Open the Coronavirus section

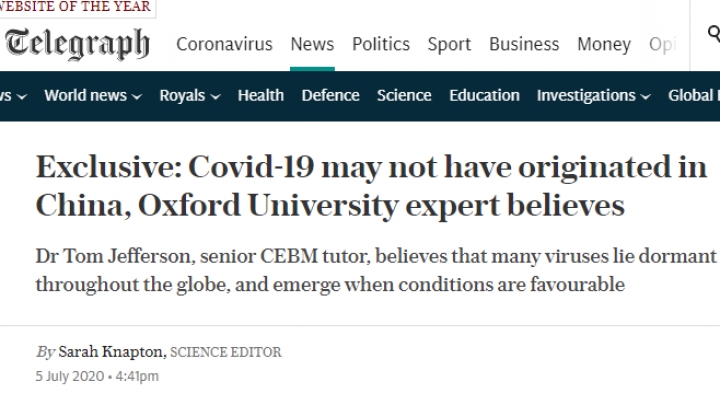(224, 44)
